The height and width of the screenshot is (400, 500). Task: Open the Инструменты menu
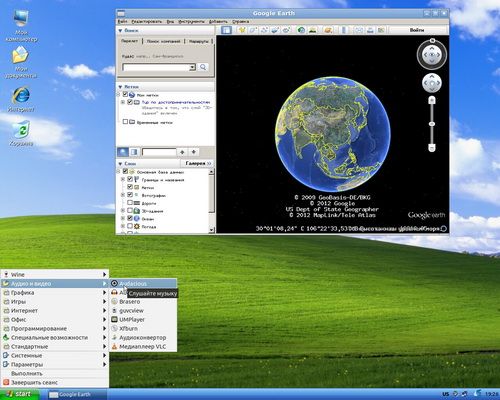point(191,21)
